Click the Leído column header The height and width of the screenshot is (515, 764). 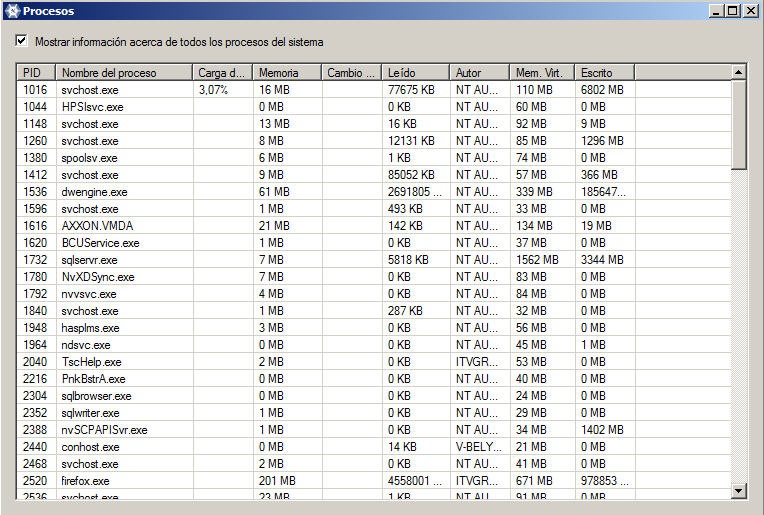tap(416, 73)
